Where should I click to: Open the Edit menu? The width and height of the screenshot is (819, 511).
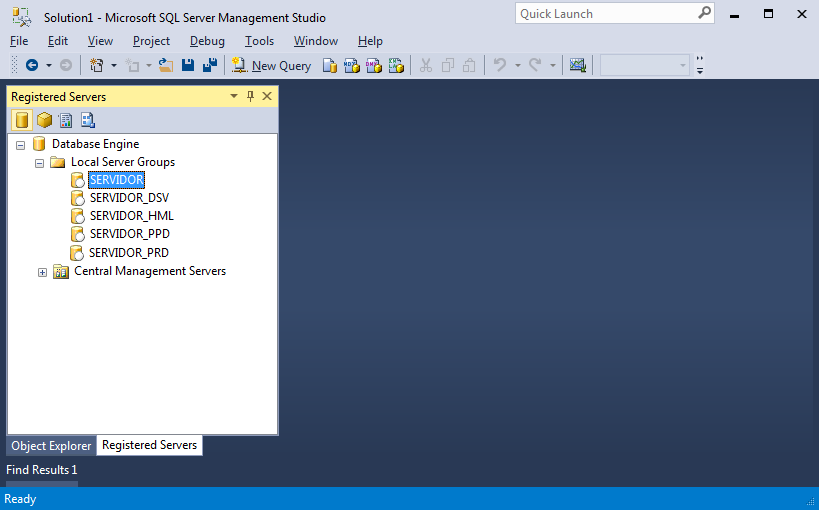[x=57, y=41]
